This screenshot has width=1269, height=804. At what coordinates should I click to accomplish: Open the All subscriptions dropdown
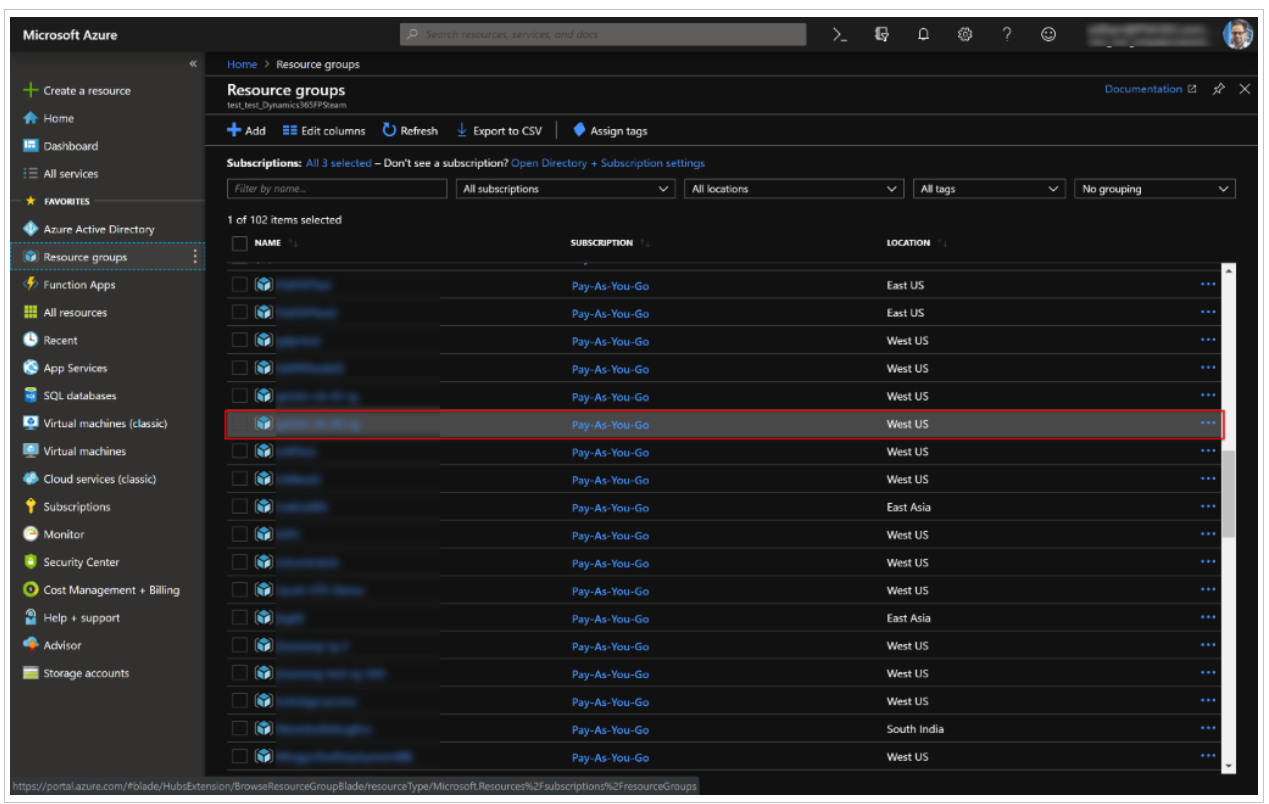pyautogui.click(x=566, y=189)
